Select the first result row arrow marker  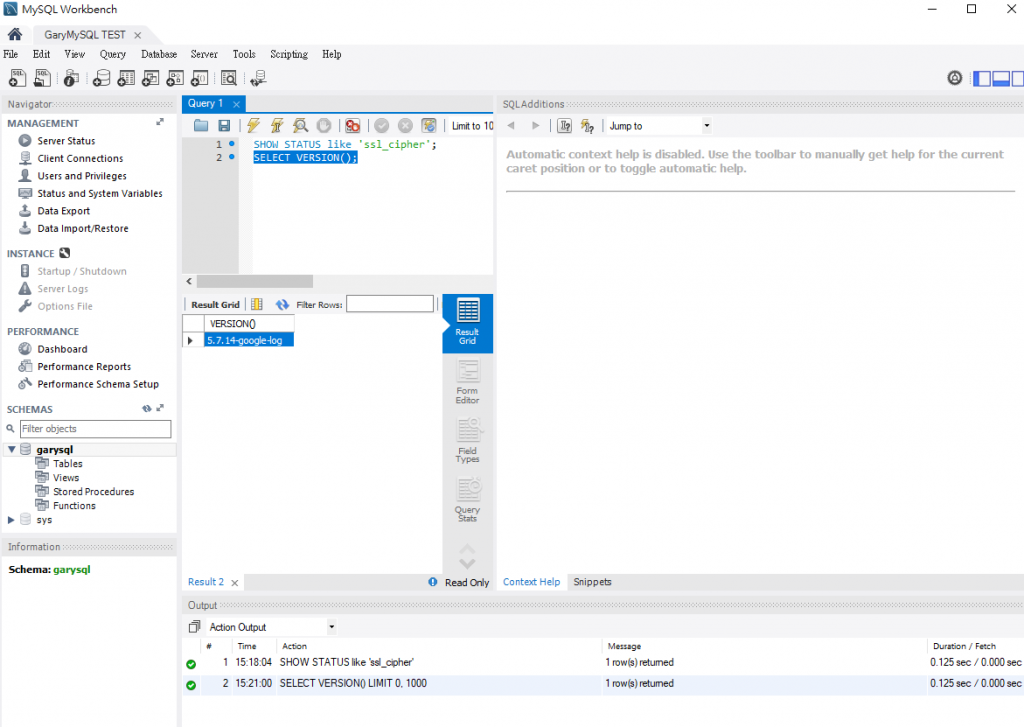[x=191, y=340]
